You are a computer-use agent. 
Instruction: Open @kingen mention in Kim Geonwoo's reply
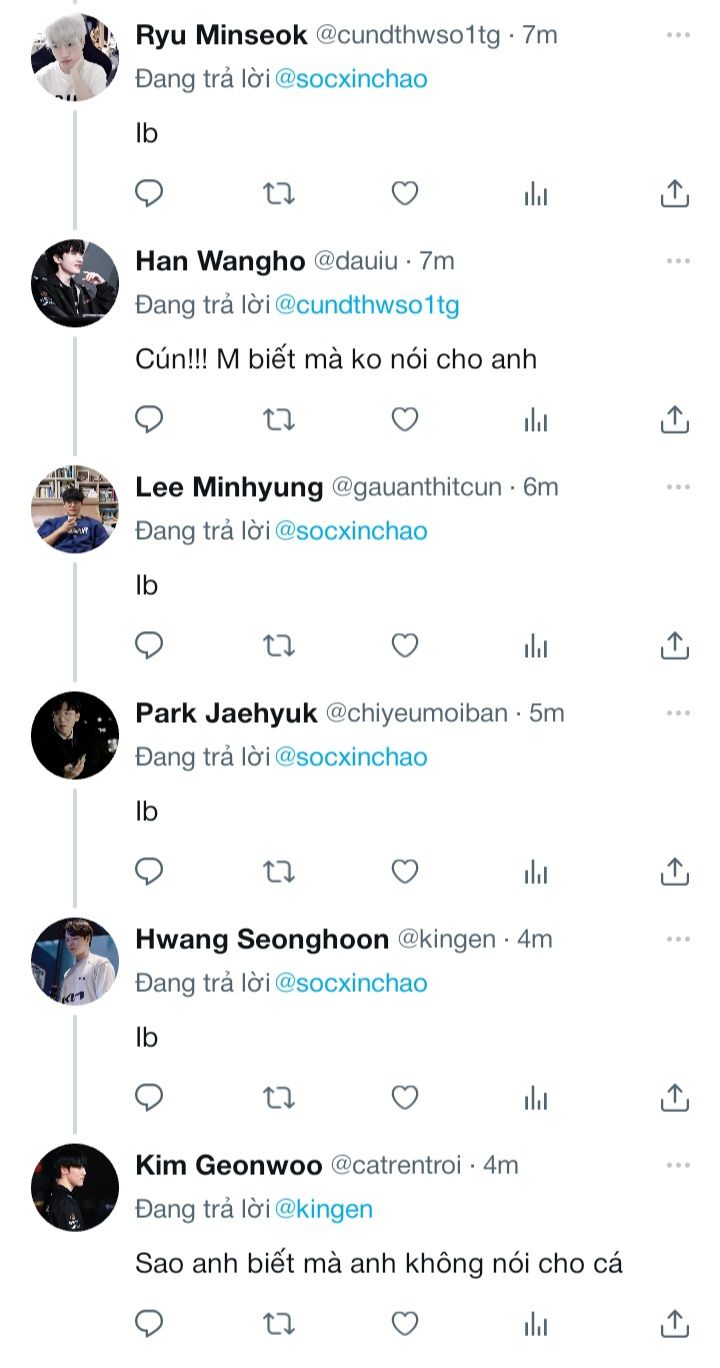click(x=323, y=1209)
